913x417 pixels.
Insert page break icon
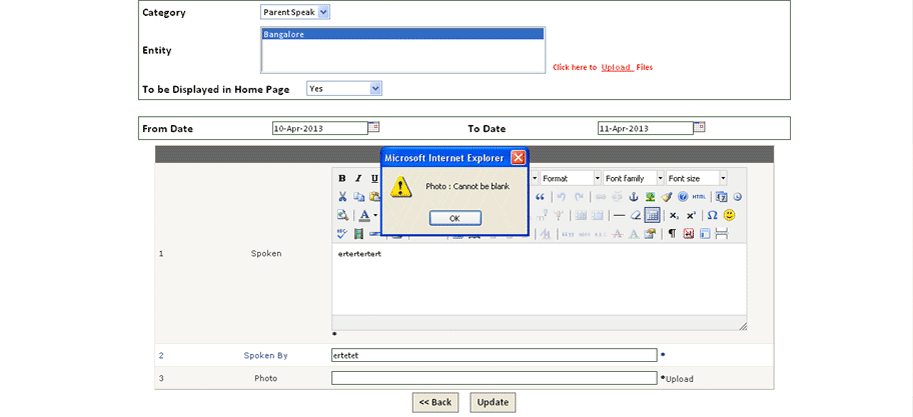(x=721, y=234)
